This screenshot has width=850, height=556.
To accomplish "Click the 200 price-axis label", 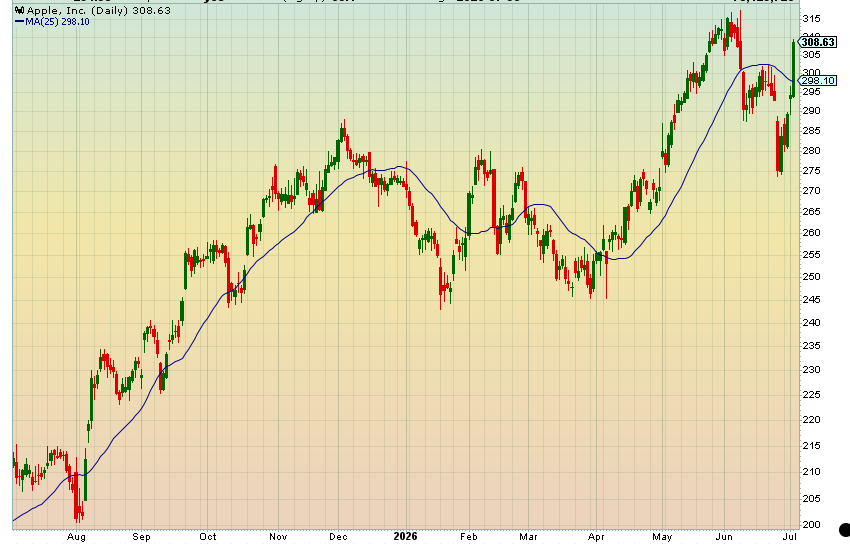I will [x=812, y=525].
